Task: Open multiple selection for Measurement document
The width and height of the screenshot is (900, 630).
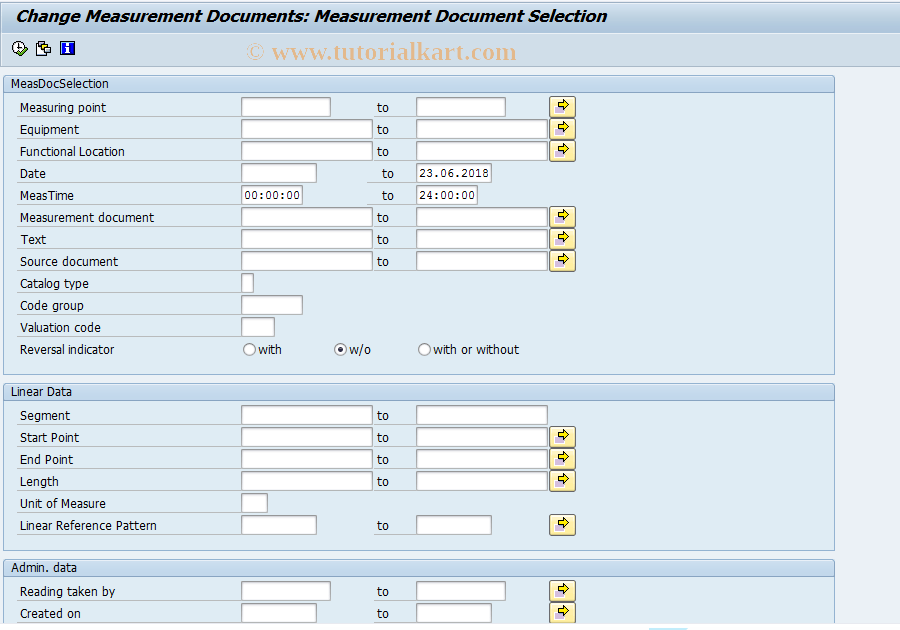Action: pos(562,216)
